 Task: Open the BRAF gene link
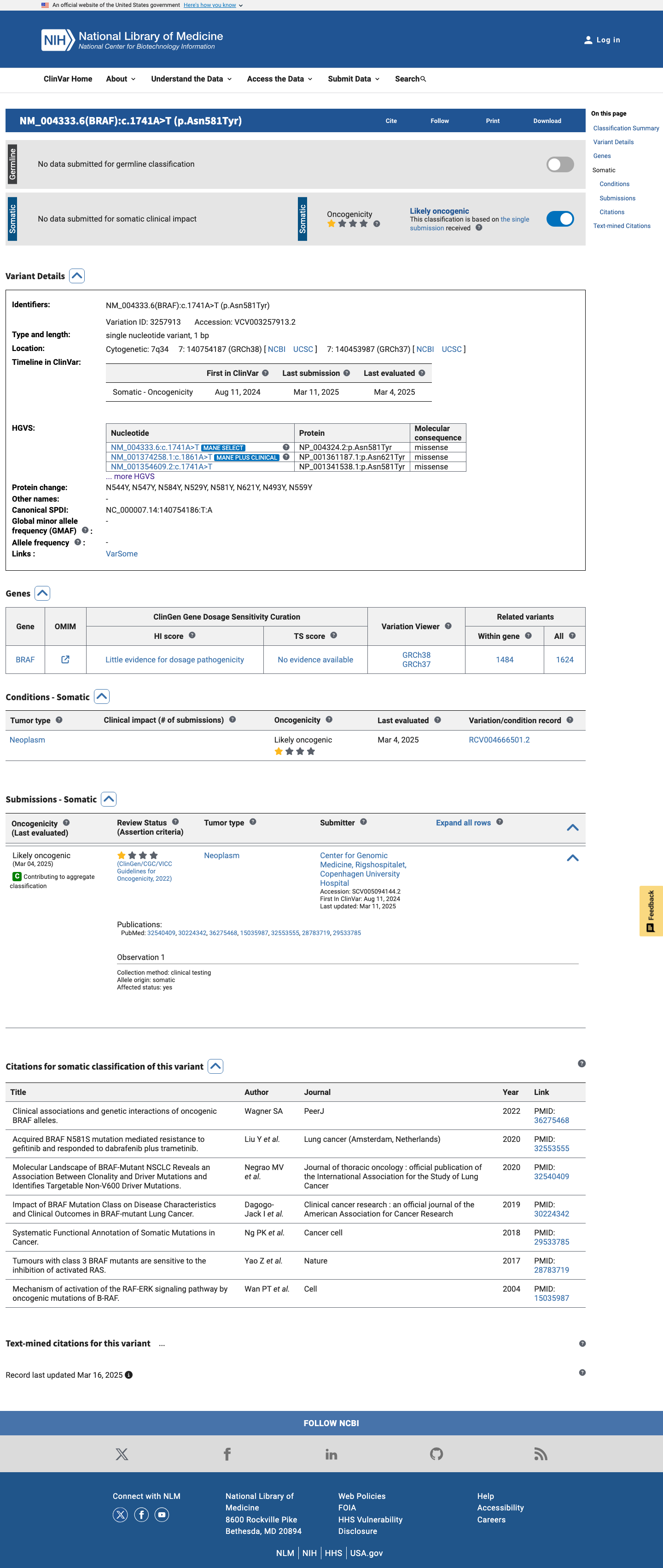point(25,659)
